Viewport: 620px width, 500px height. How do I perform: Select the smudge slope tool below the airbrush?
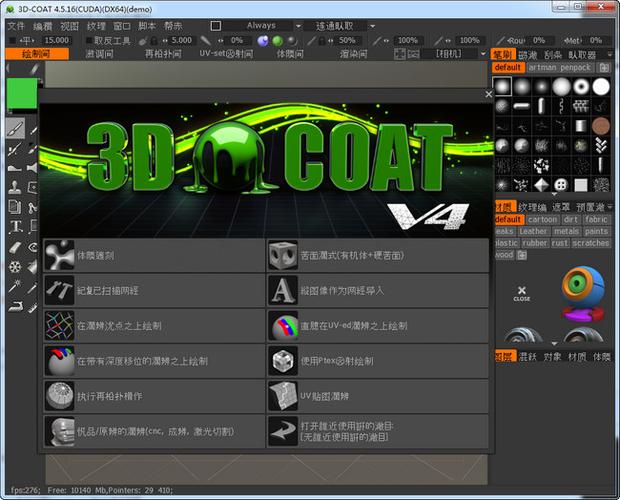15,168
